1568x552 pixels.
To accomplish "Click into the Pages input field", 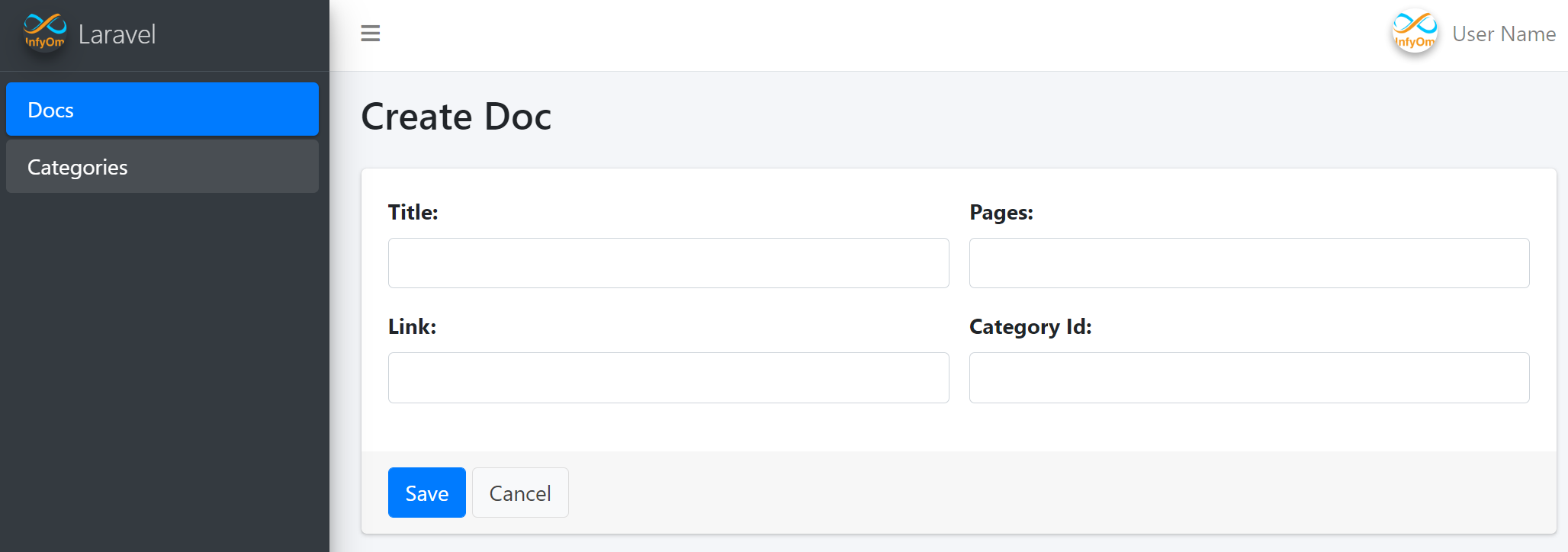I will [x=1248, y=263].
